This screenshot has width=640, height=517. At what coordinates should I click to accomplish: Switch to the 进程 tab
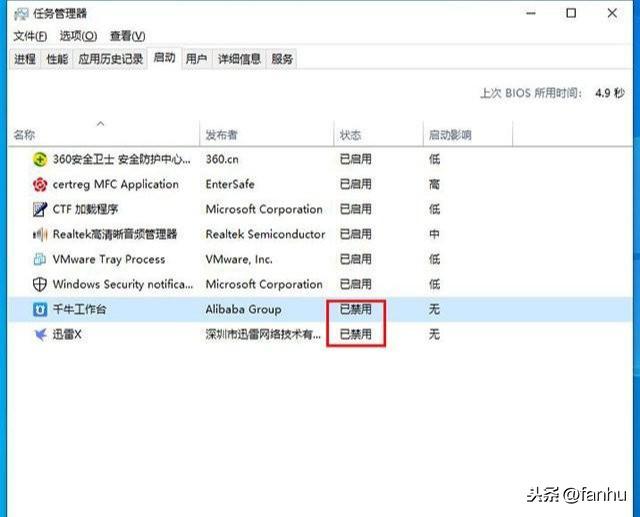click(25, 59)
